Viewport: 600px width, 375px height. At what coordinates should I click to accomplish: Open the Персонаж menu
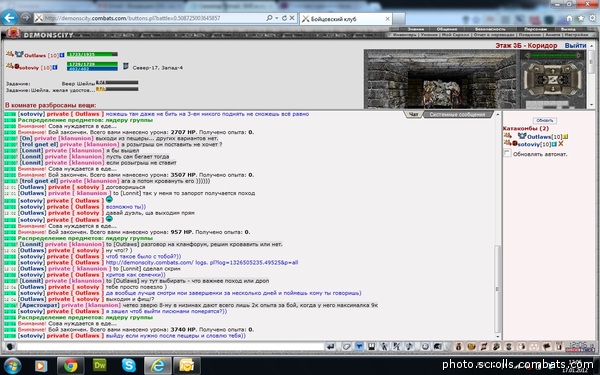tap(536, 29)
